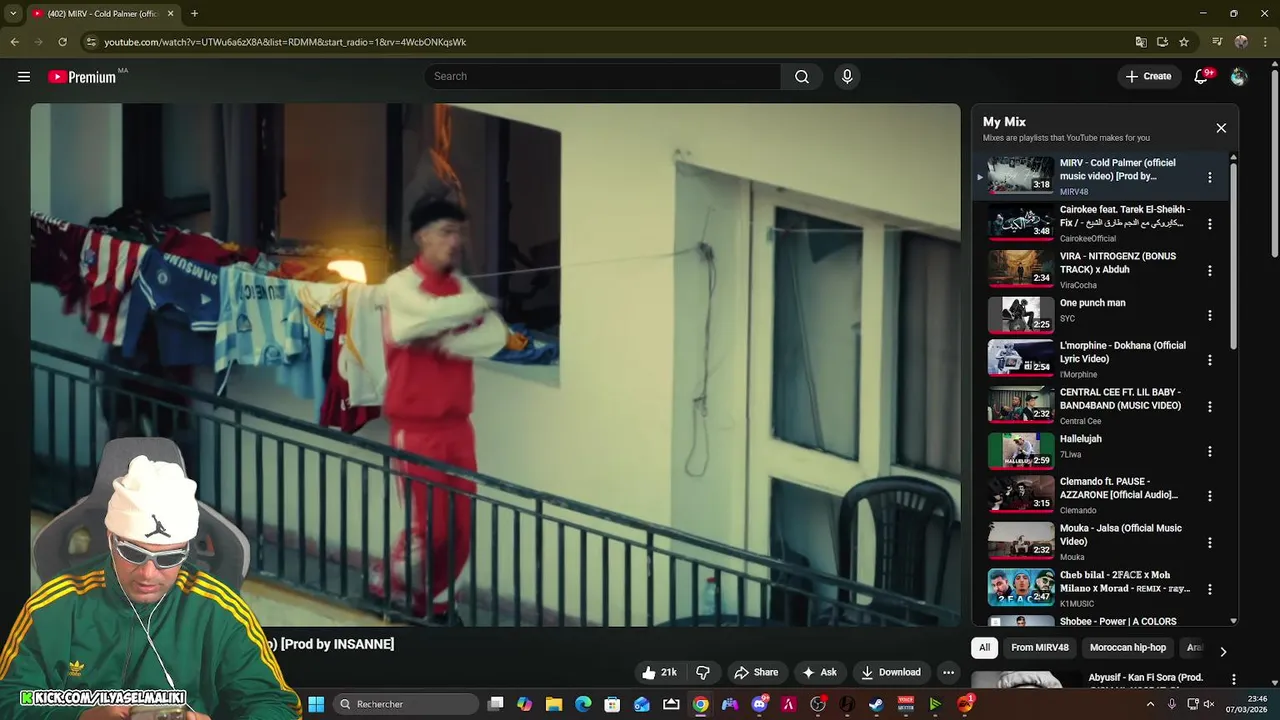Open more actions ellipsis under video
1280x720 pixels.
[x=948, y=672]
